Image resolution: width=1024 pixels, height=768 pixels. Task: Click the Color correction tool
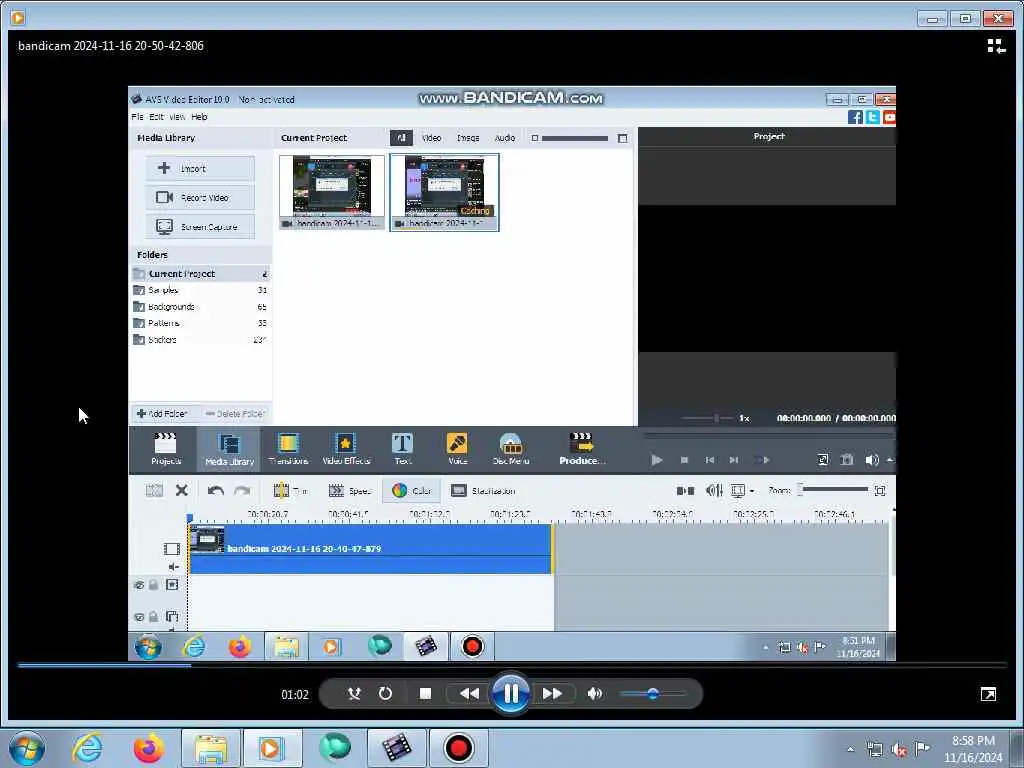(411, 490)
